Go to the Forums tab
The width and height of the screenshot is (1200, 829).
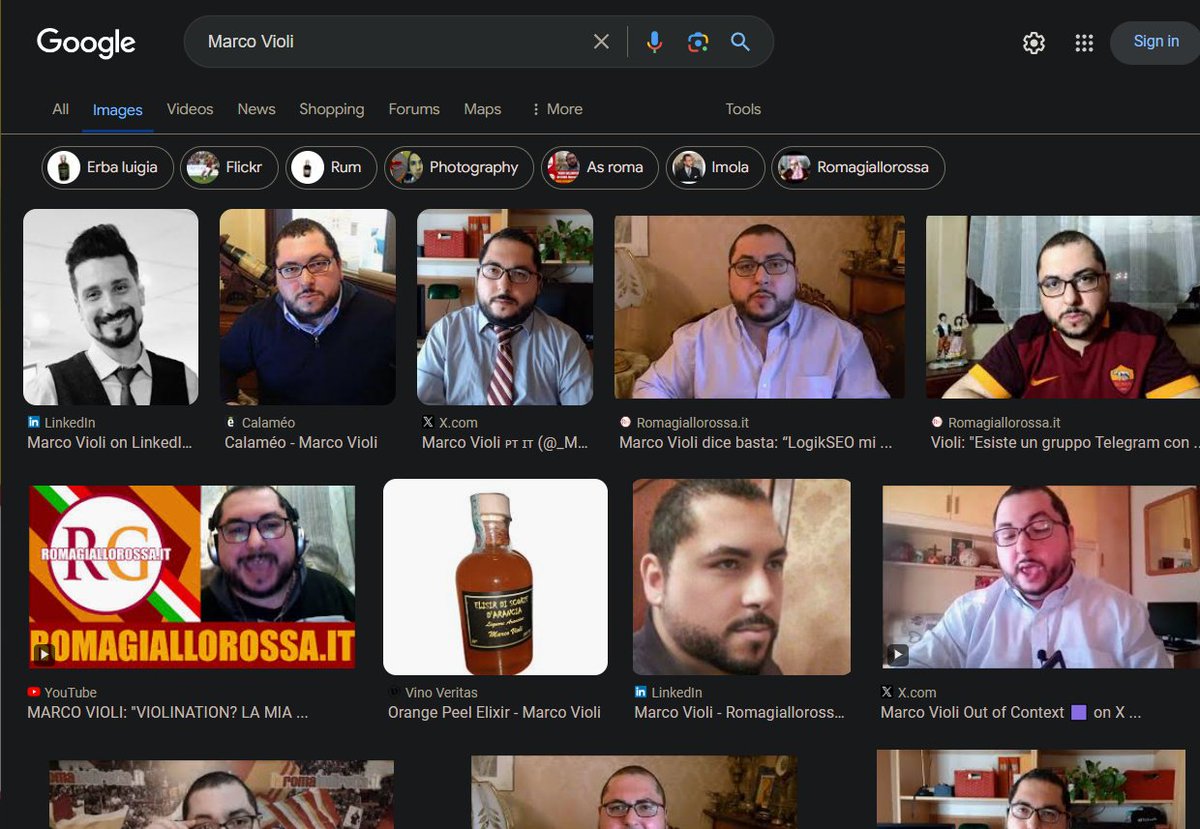click(414, 109)
